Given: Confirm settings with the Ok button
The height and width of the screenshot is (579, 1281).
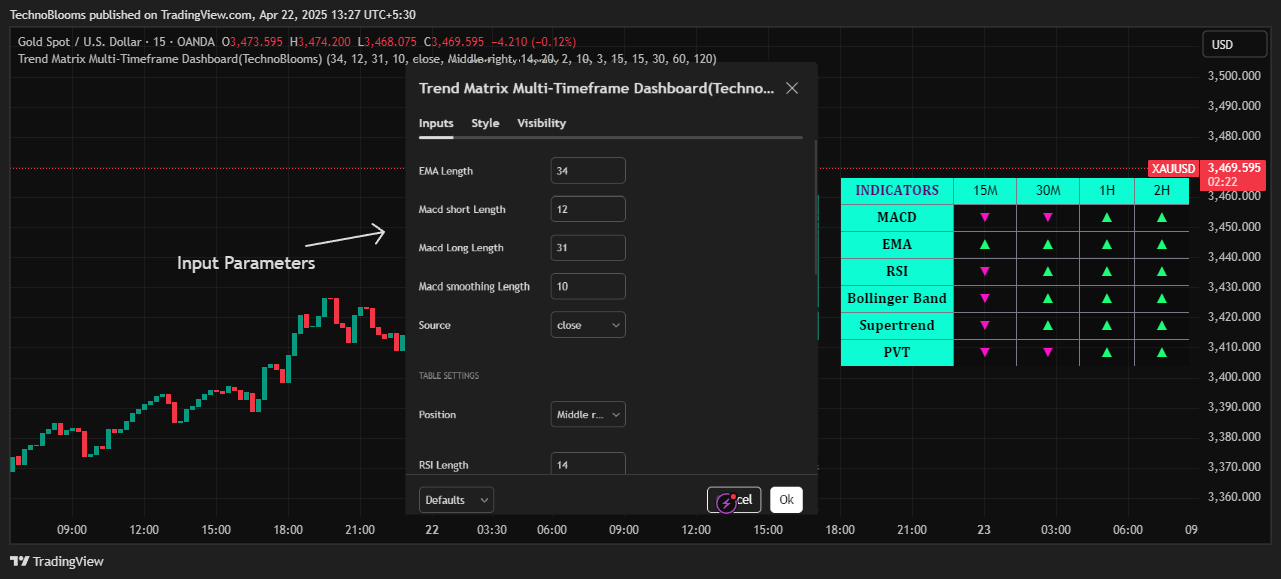Looking at the screenshot, I should pos(786,500).
